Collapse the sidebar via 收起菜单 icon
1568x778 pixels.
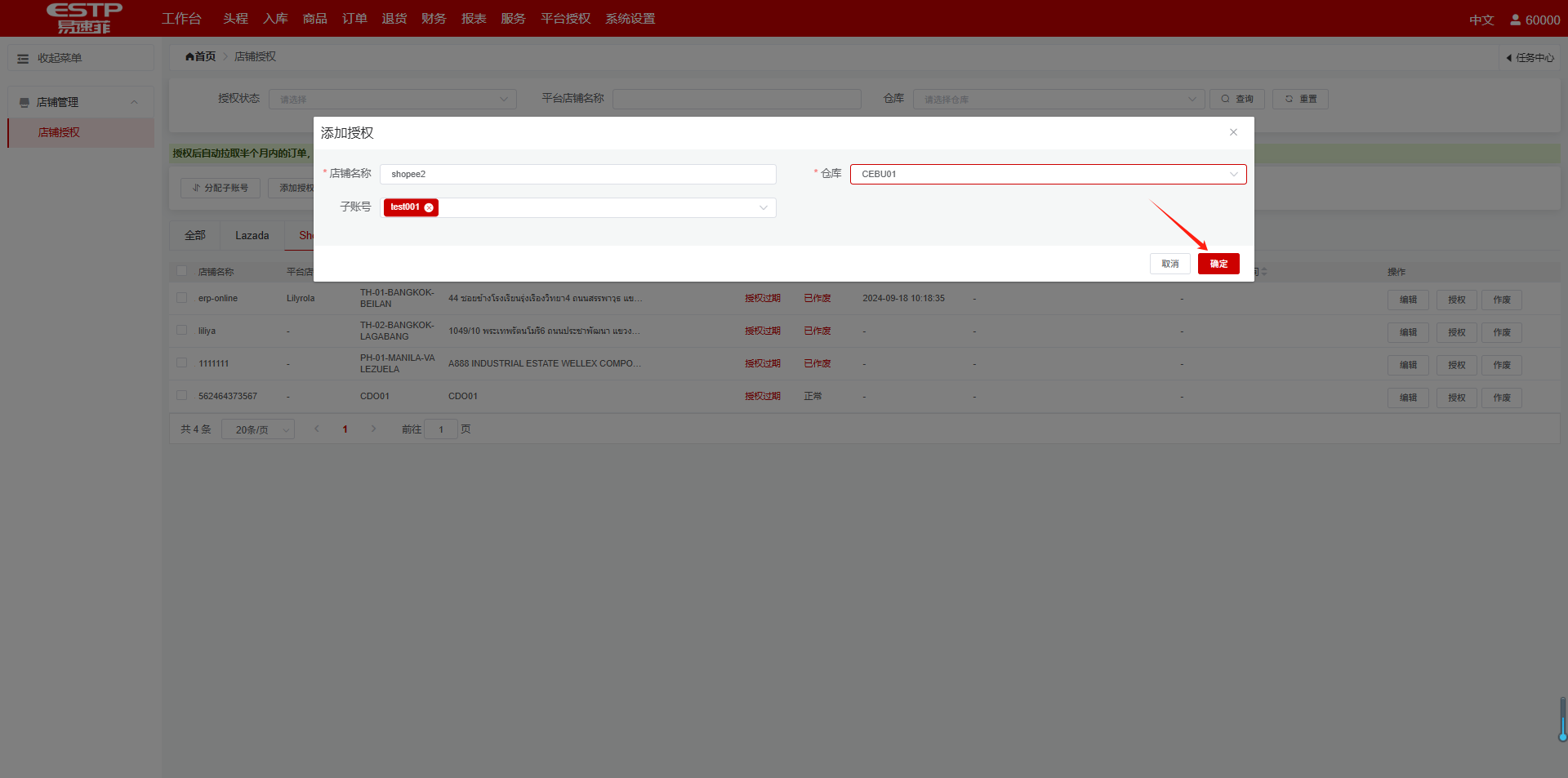tap(23, 59)
